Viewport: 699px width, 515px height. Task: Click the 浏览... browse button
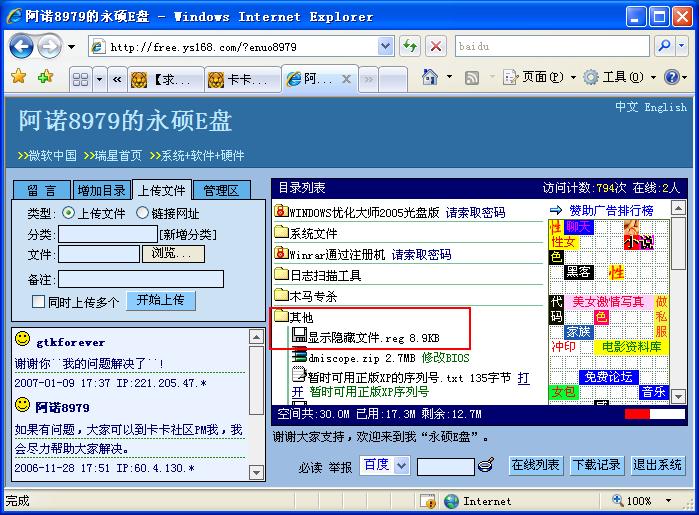click(x=173, y=253)
